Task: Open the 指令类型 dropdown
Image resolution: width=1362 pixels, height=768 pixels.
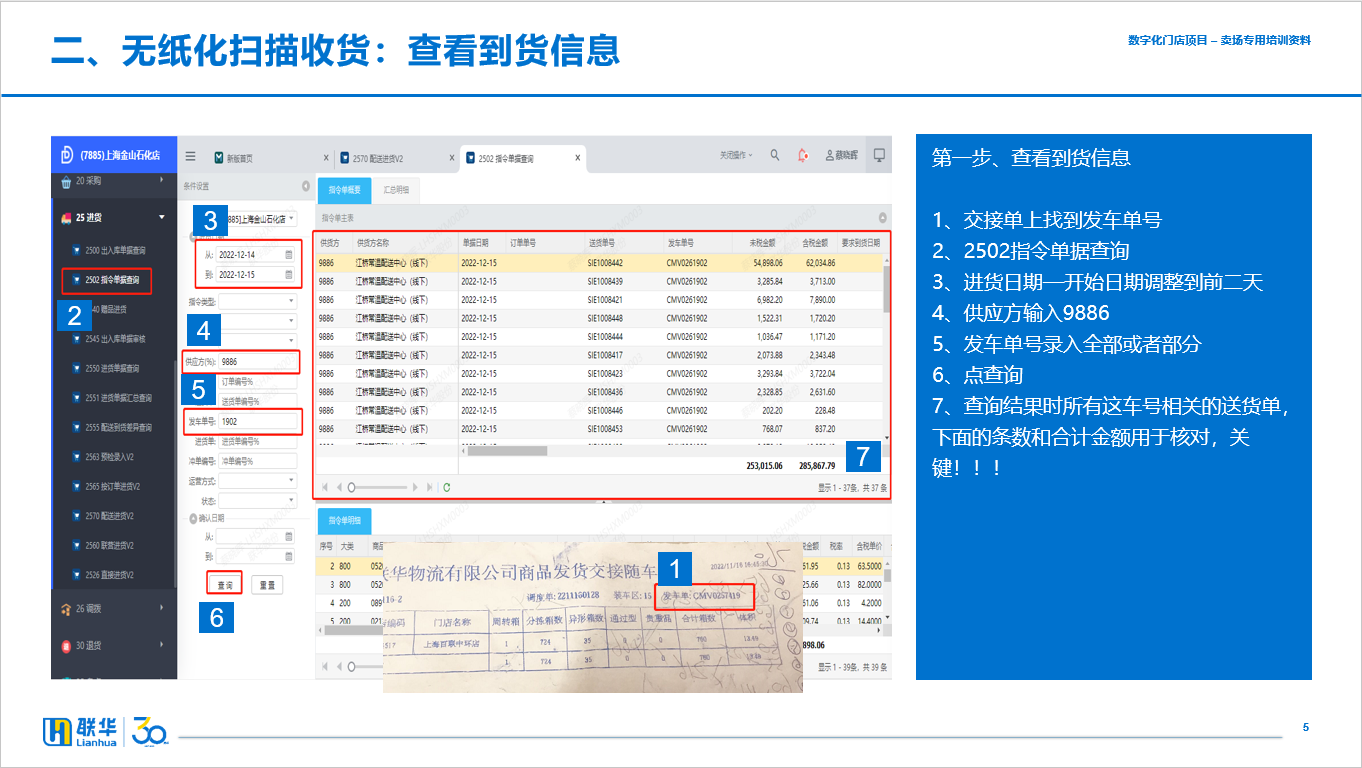Action: click(258, 300)
